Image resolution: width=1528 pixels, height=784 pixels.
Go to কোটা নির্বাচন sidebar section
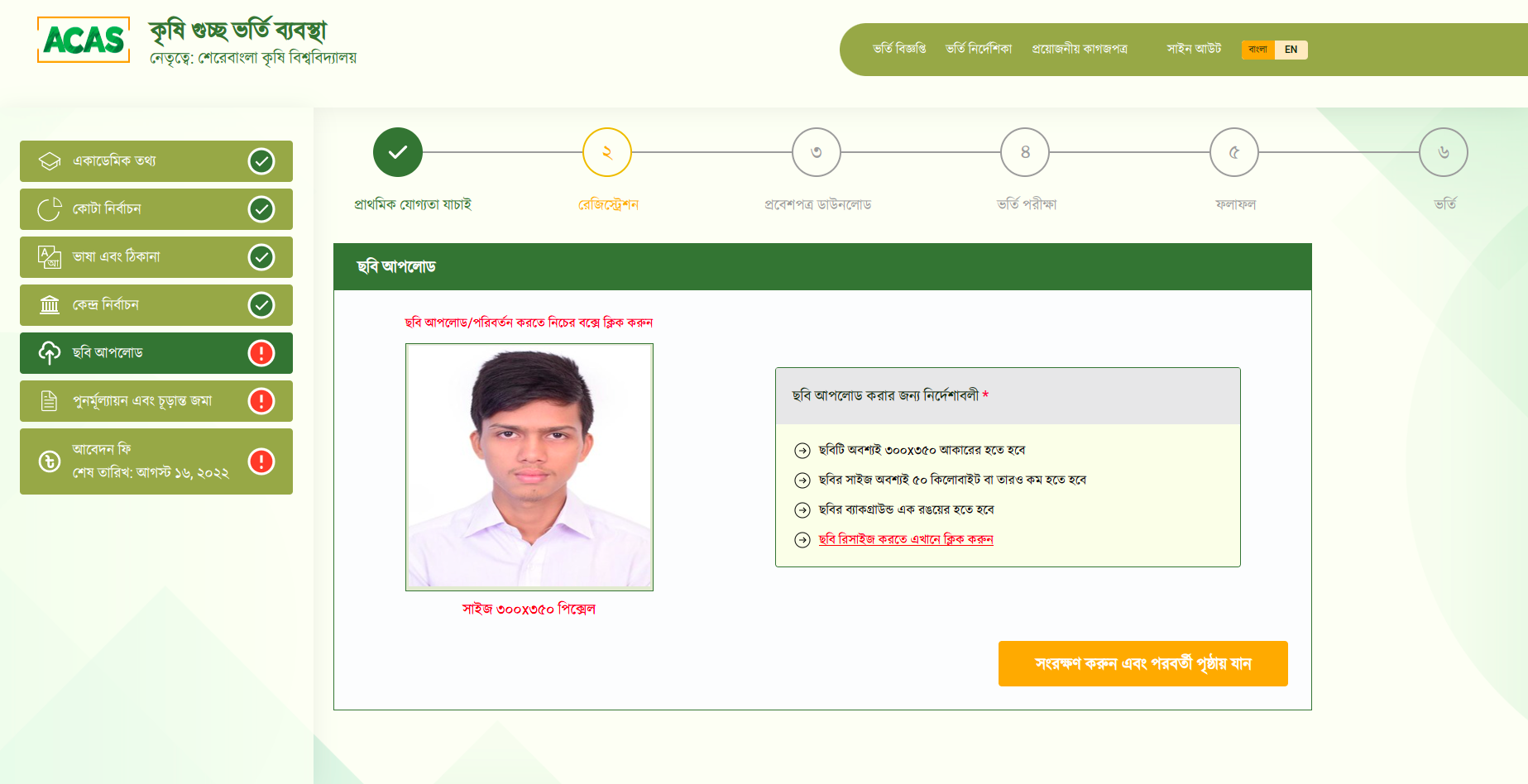click(156, 209)
